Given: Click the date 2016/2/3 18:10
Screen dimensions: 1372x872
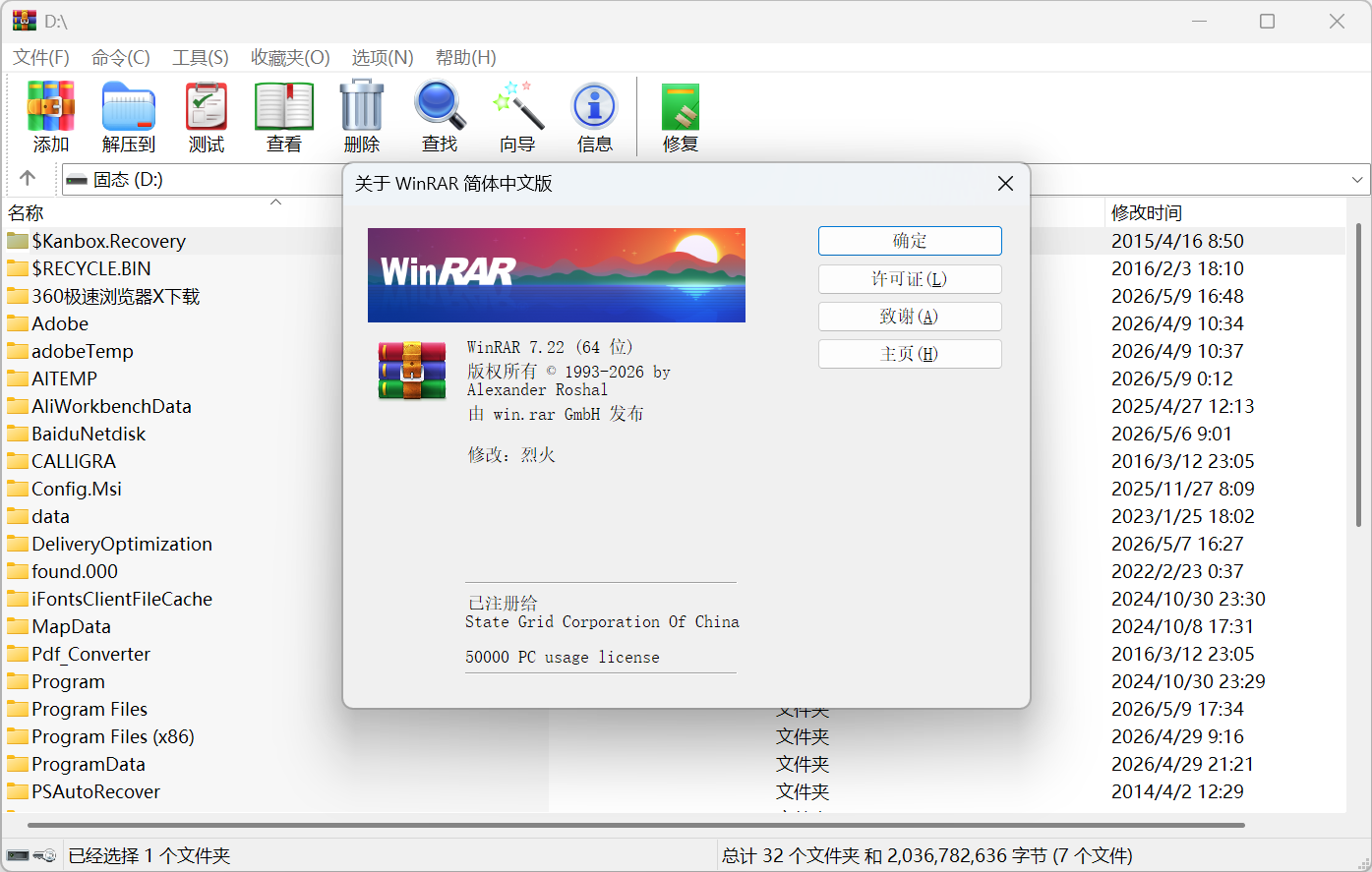Looking at the screenshot, I should click(x=1177, y=268).
